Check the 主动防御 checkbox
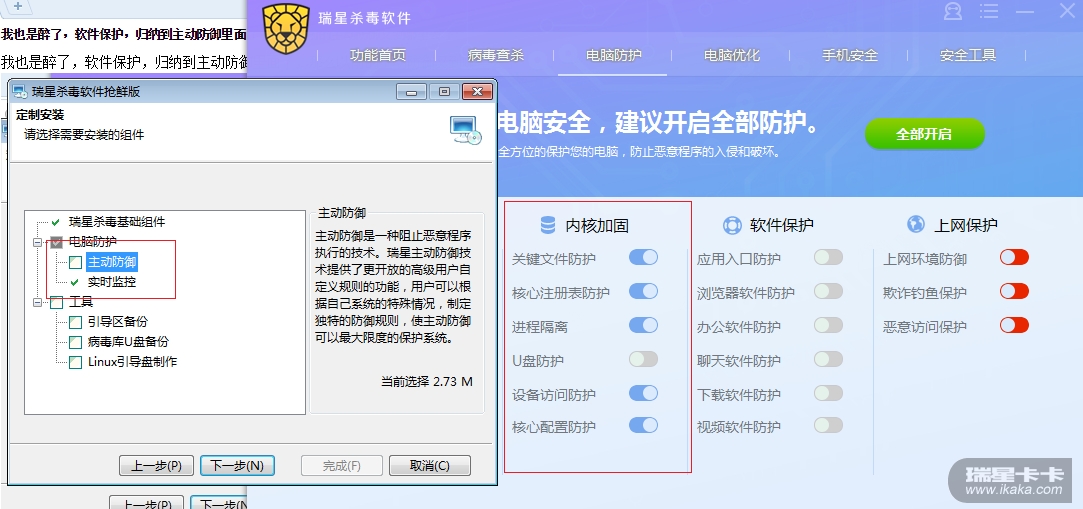The width and height of the screenshot is (1083, 509). [x=75, y=262]
